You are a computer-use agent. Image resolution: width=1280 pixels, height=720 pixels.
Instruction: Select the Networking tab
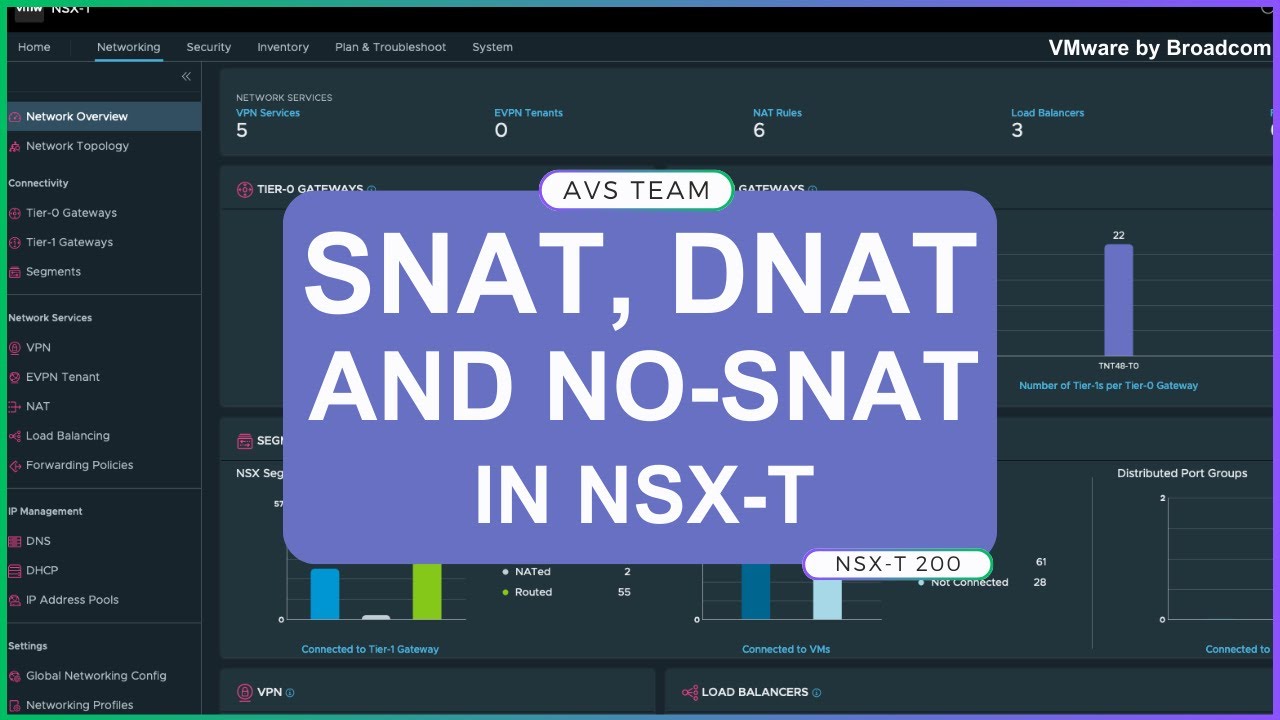128,47
